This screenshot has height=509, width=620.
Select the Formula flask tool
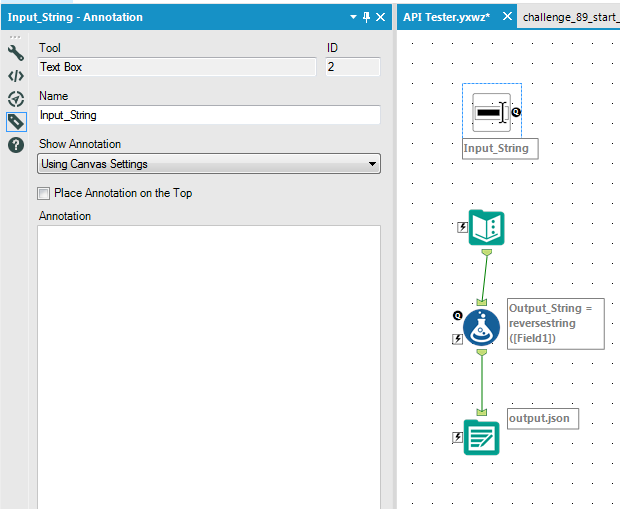coord(481,327)
